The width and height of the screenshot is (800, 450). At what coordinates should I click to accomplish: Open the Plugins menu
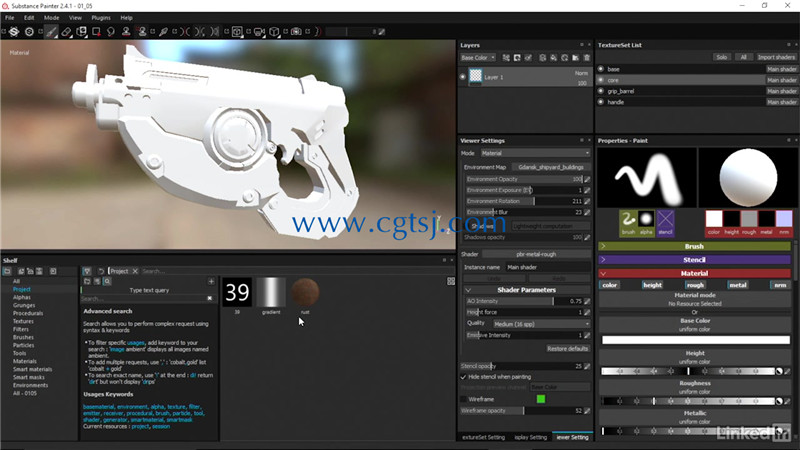[x=101, y=17]
